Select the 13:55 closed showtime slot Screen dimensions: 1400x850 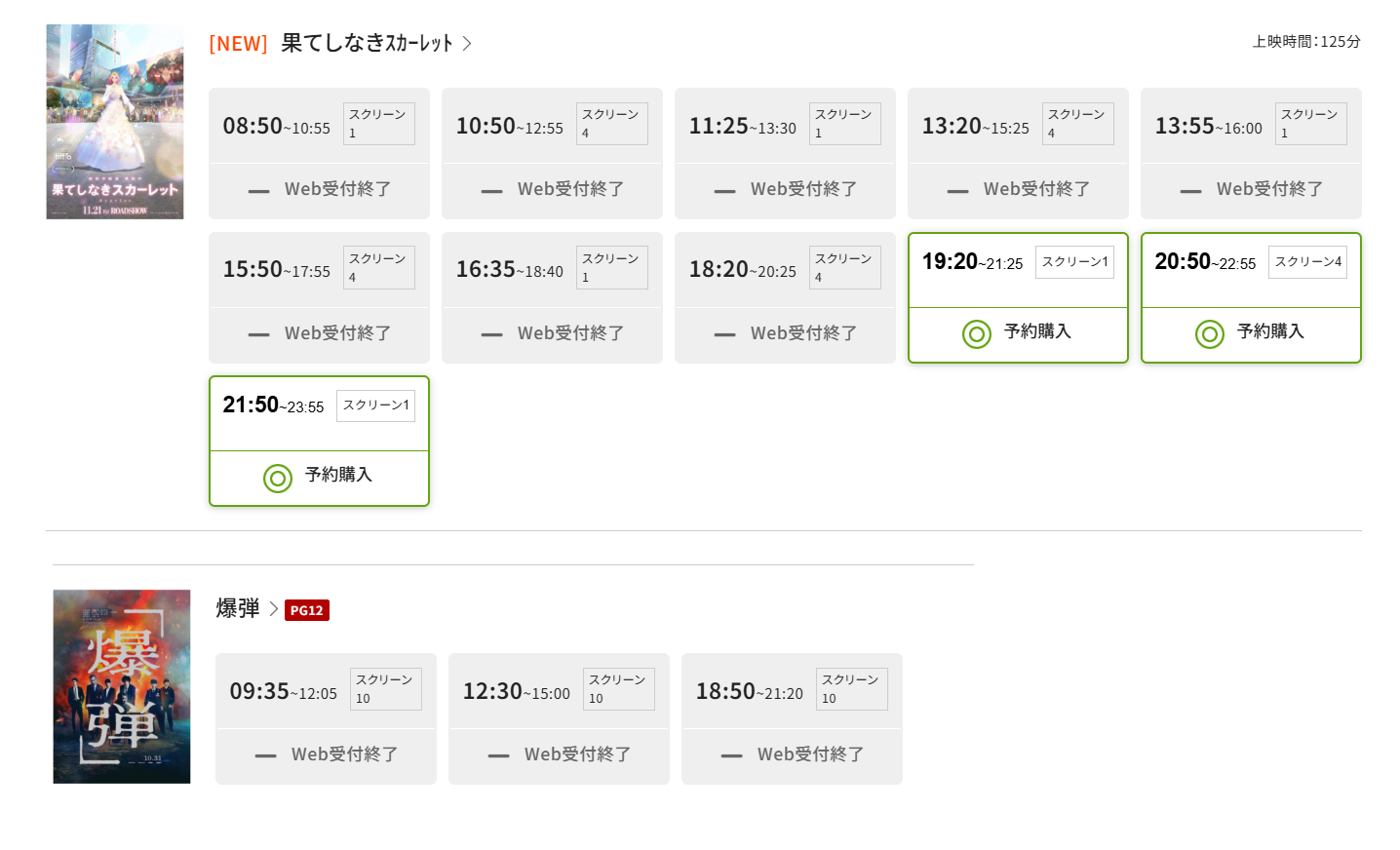1251,153
